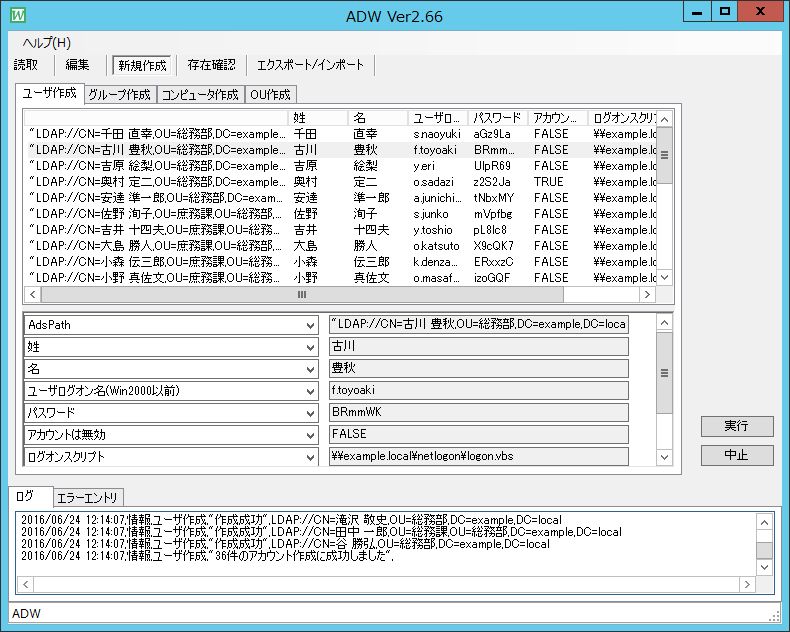
Task: Sort by the パスワード column header
Action: point(497,118)
